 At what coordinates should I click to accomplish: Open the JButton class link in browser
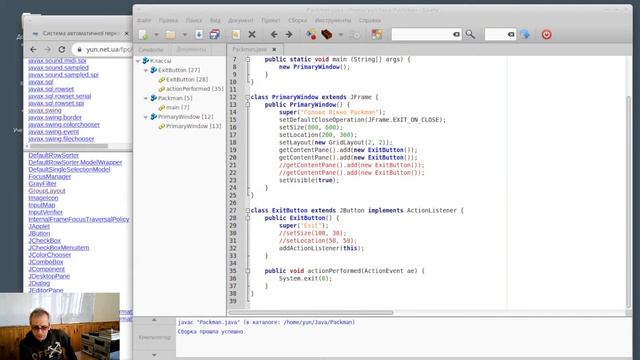[x=39, y=233]
